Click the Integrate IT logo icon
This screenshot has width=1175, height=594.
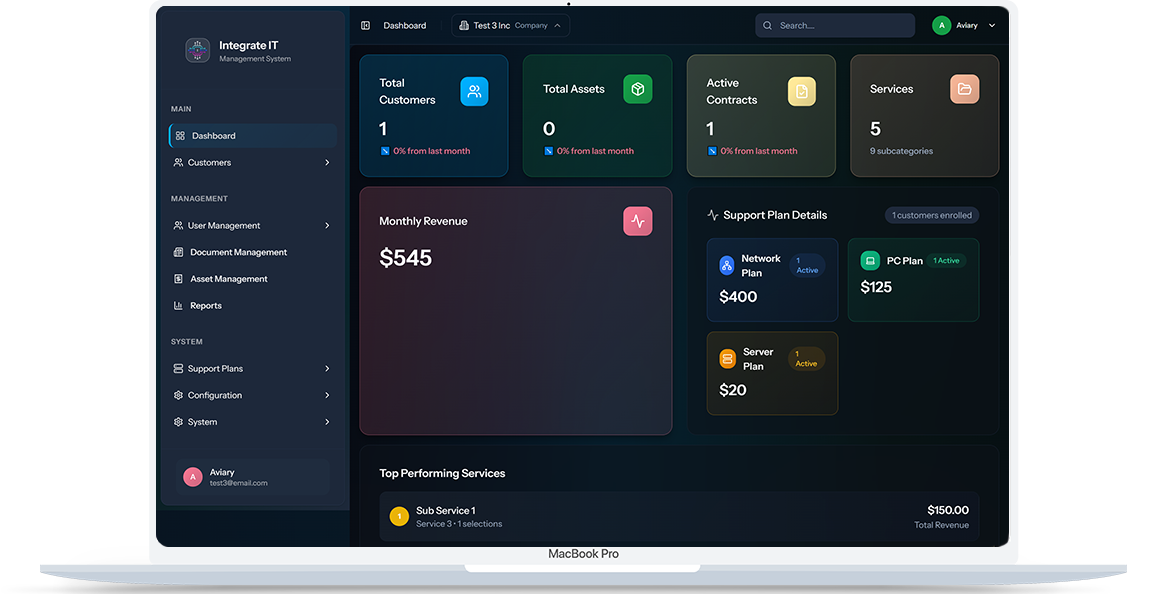(197, 51)
